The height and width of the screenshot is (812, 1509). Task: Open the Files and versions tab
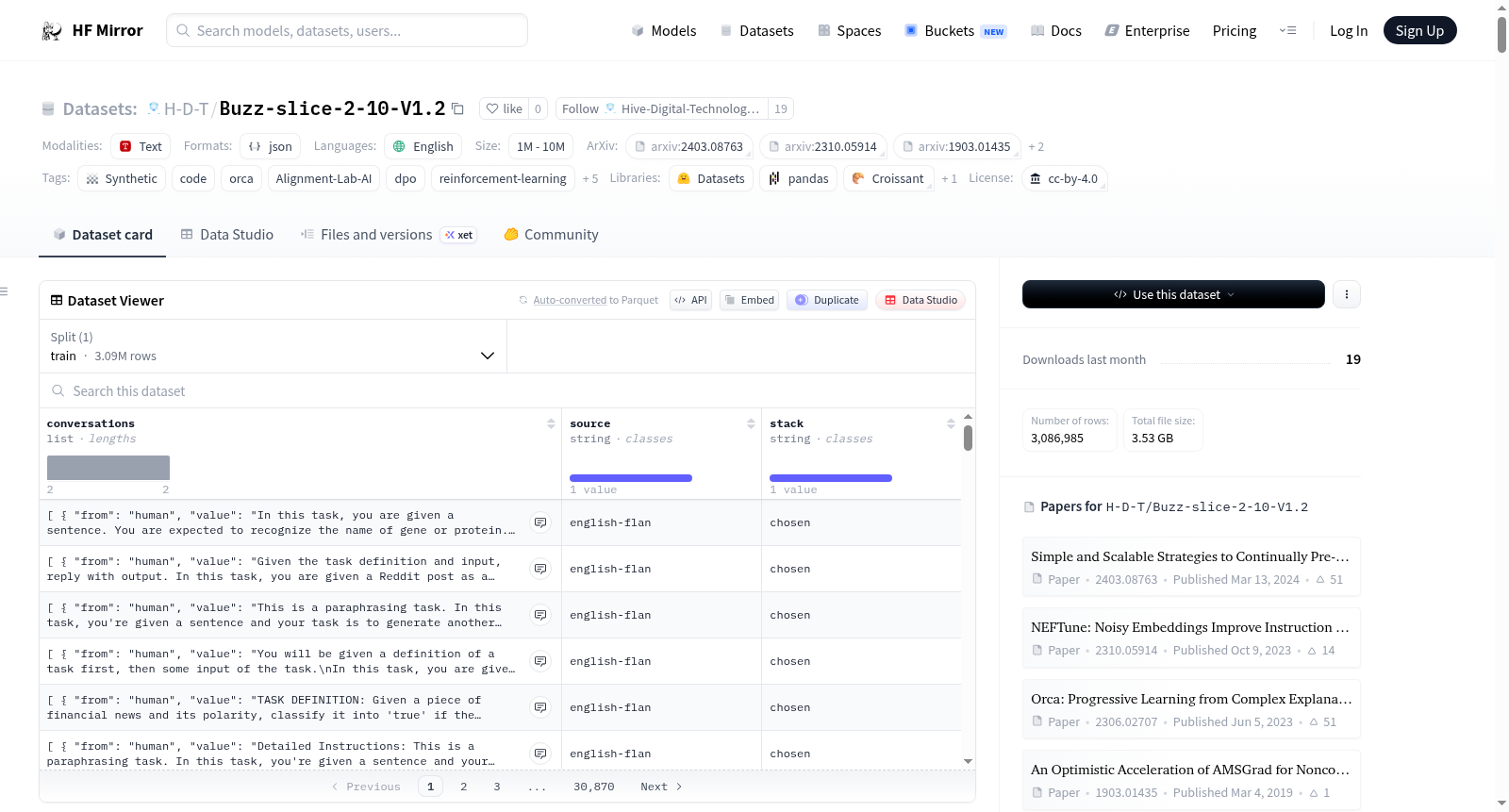[x=389, y=235]
